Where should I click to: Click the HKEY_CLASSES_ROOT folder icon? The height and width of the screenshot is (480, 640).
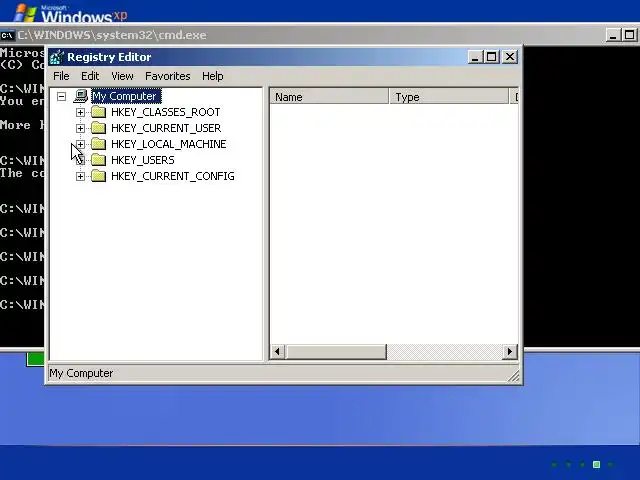pyautogui.click(x=98, y=112)
